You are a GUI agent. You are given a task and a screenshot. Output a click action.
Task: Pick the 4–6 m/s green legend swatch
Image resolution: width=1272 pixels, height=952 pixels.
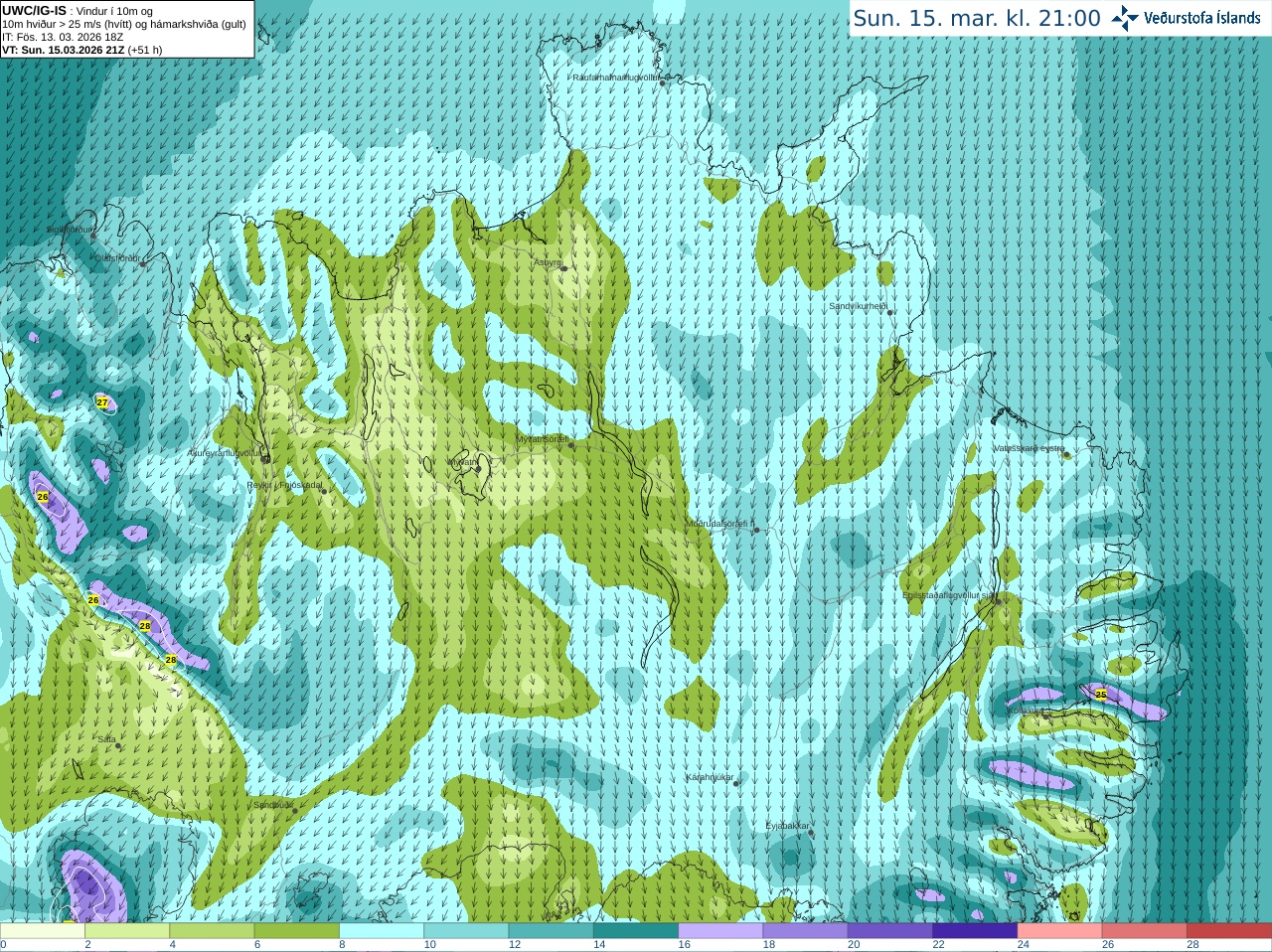212,931
